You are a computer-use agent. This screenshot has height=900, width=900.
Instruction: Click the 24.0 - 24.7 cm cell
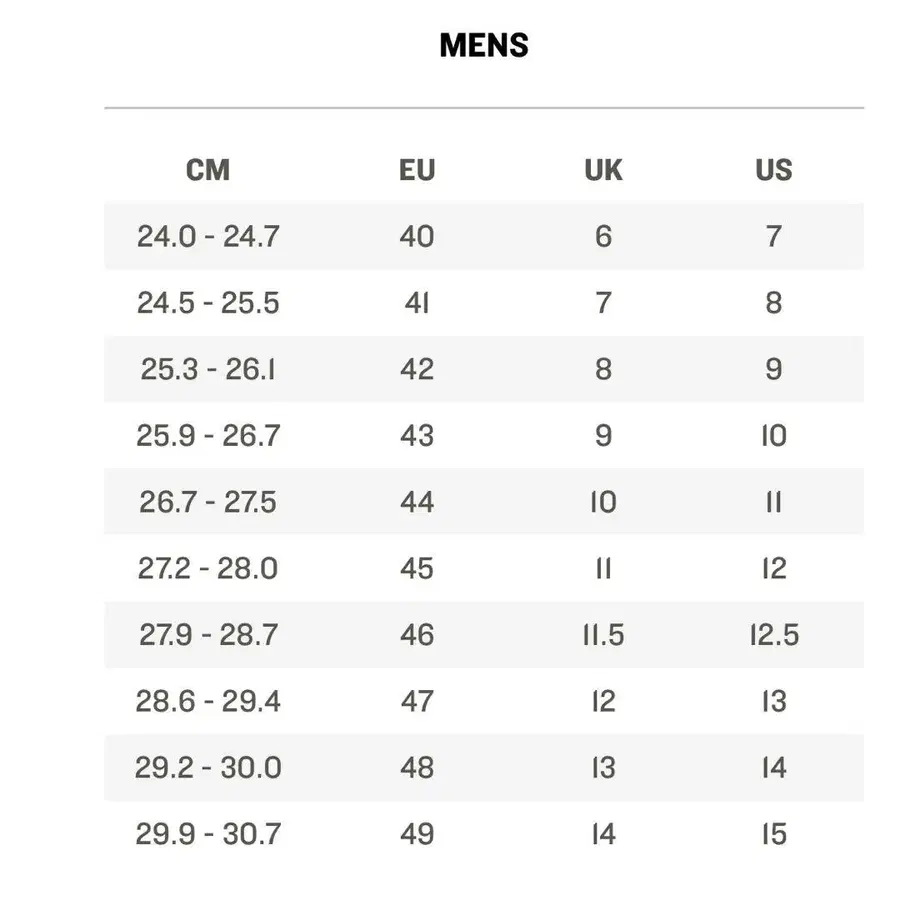[208, 236]
